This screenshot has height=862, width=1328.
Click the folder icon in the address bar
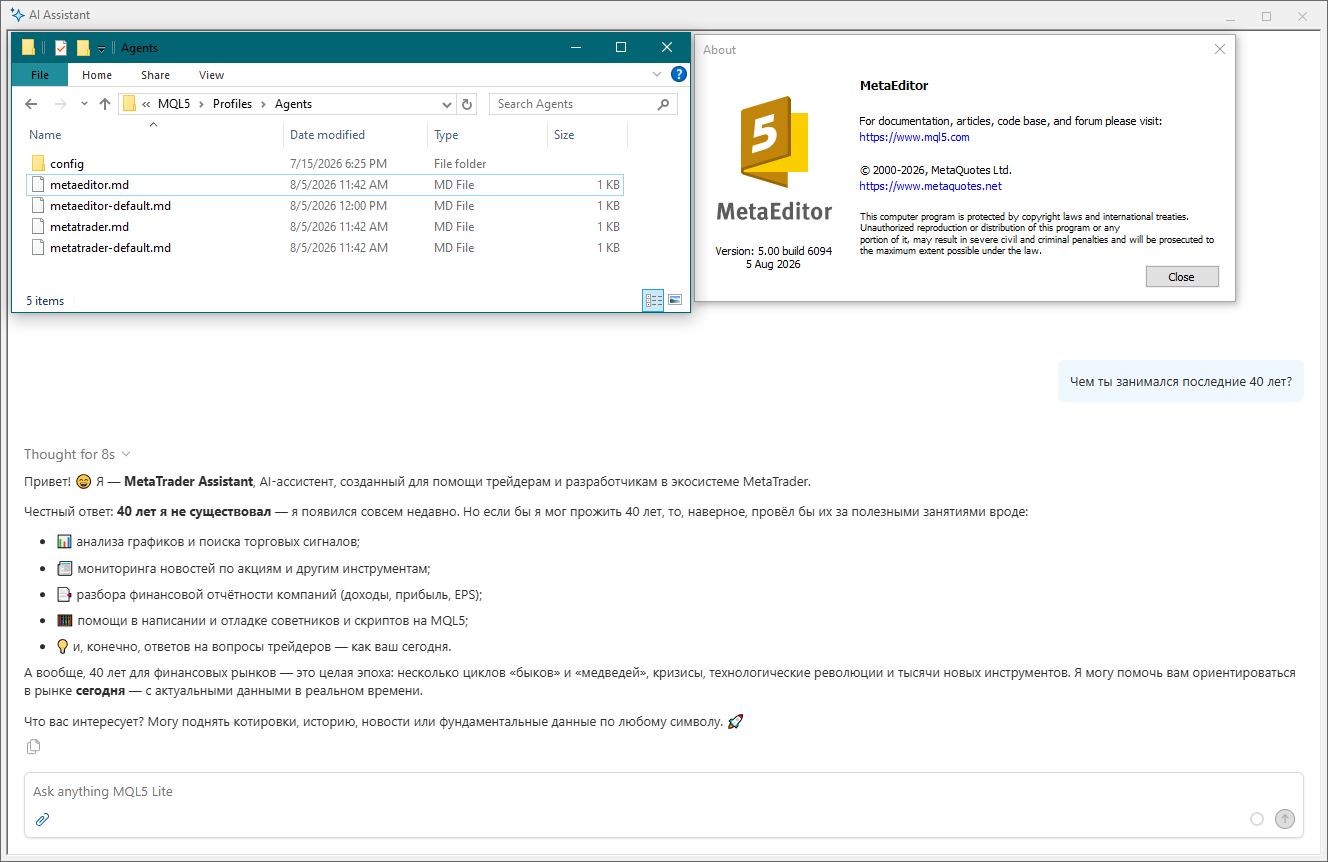point(129,104)
